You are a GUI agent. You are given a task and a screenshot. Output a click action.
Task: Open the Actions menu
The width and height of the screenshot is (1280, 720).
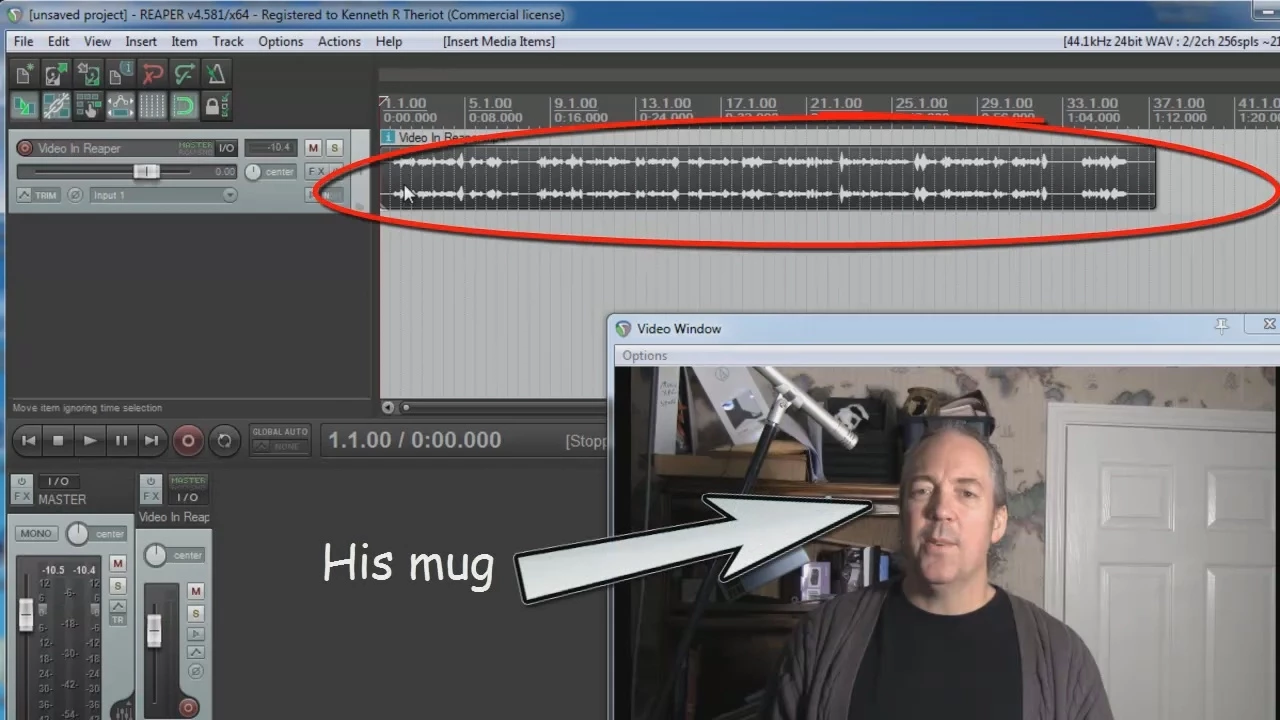(339, 41)
